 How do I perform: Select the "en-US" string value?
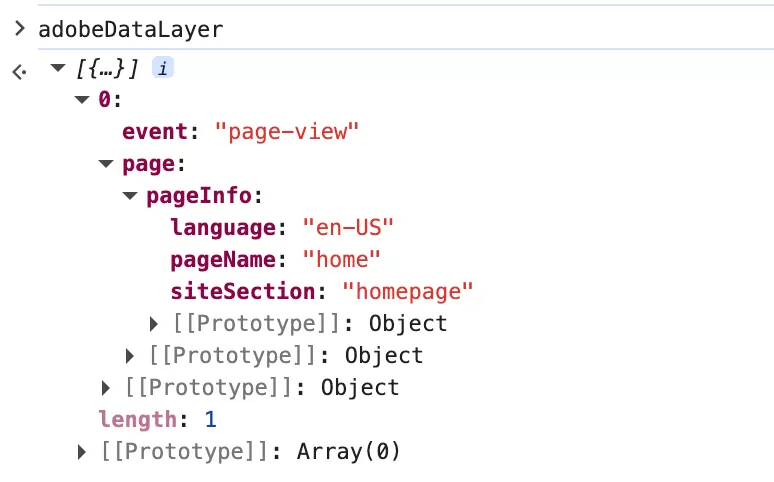click(x=348, y=228)
